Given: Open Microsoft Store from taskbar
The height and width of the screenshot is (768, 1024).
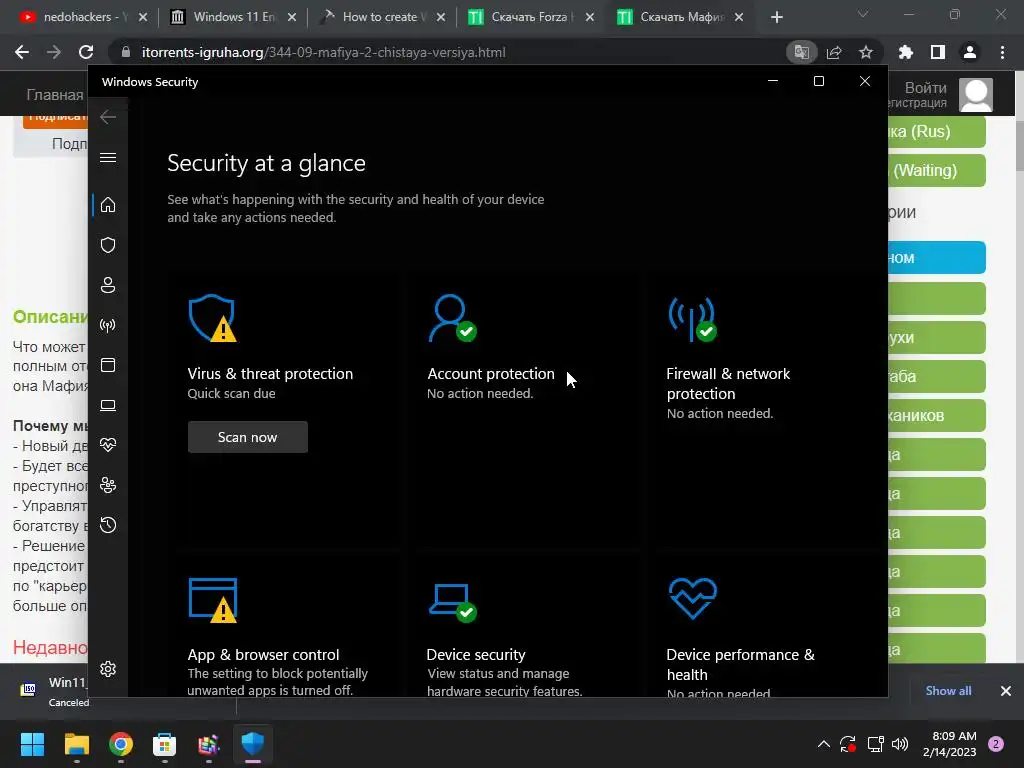Looking at the screenshot, I should (x=165, y=744).
